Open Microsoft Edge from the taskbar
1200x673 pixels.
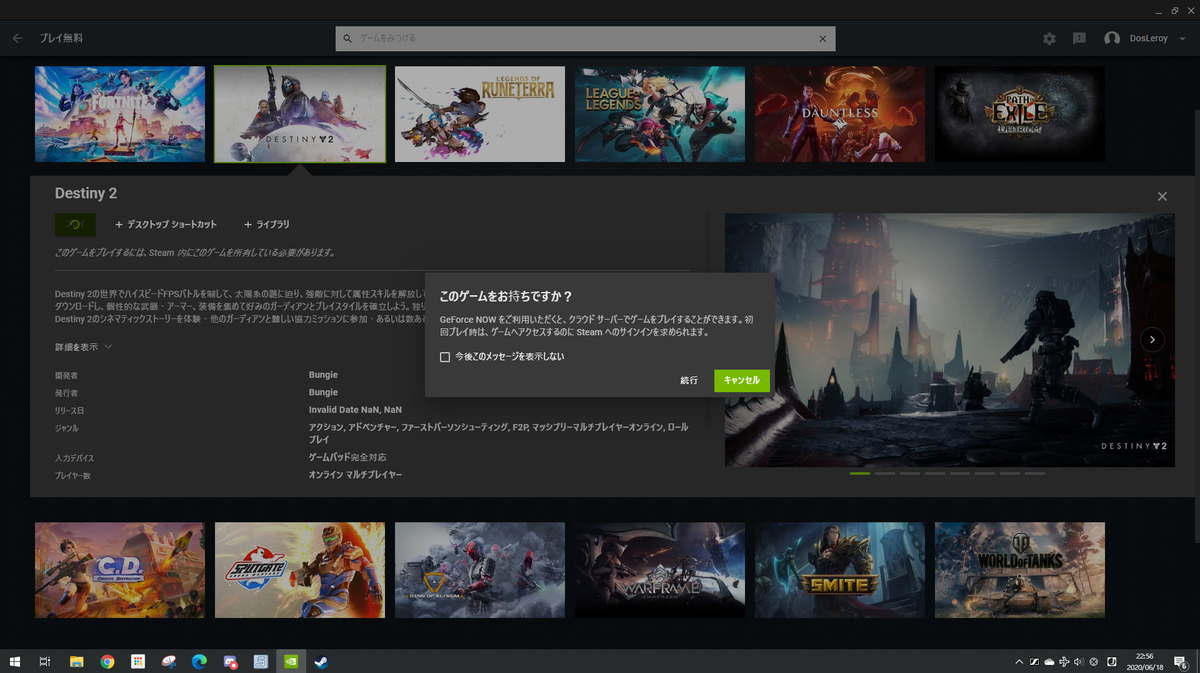pyautogui.click(x=199, y=661)
